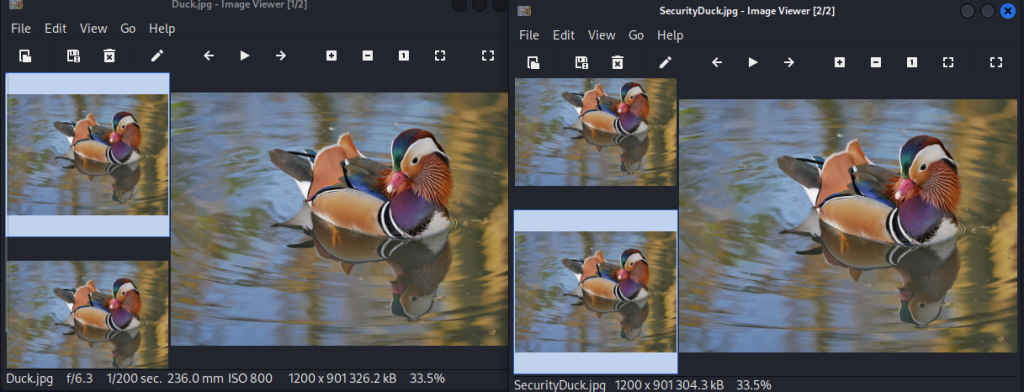Start slideshow in Duck.jpg window
1024x392 pixels.
pos(245,56)
